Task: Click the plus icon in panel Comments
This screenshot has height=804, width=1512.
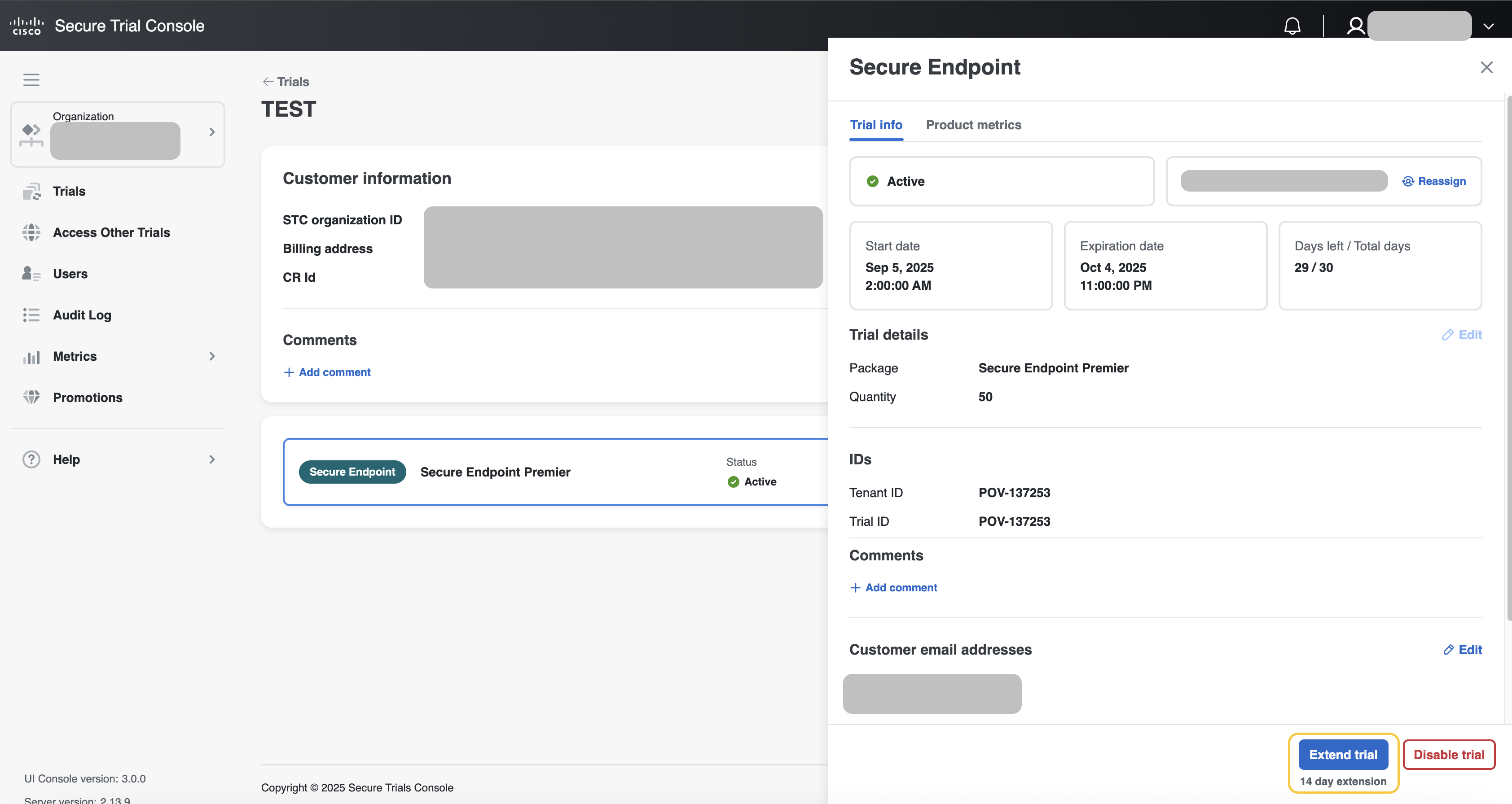Action: click(x=855, y=588)
